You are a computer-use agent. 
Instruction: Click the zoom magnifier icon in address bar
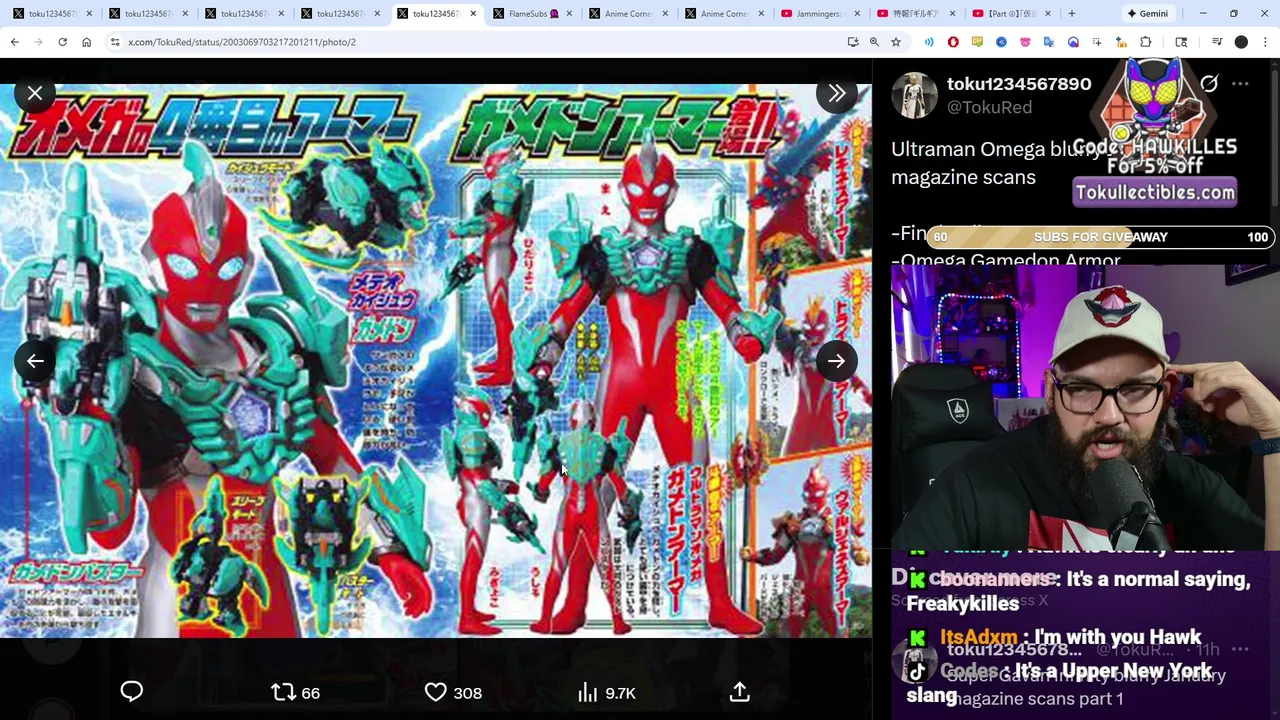874,42
